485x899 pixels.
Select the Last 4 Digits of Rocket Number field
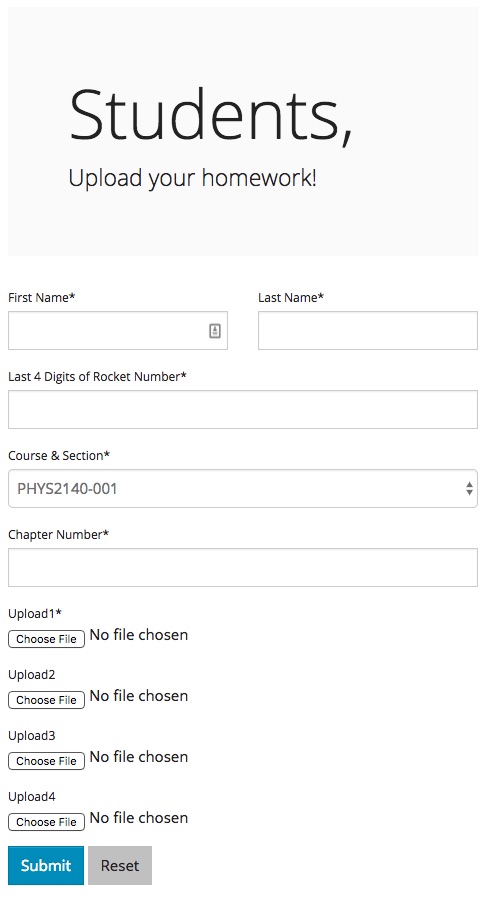pyautogui.click(x=242, y=409)
